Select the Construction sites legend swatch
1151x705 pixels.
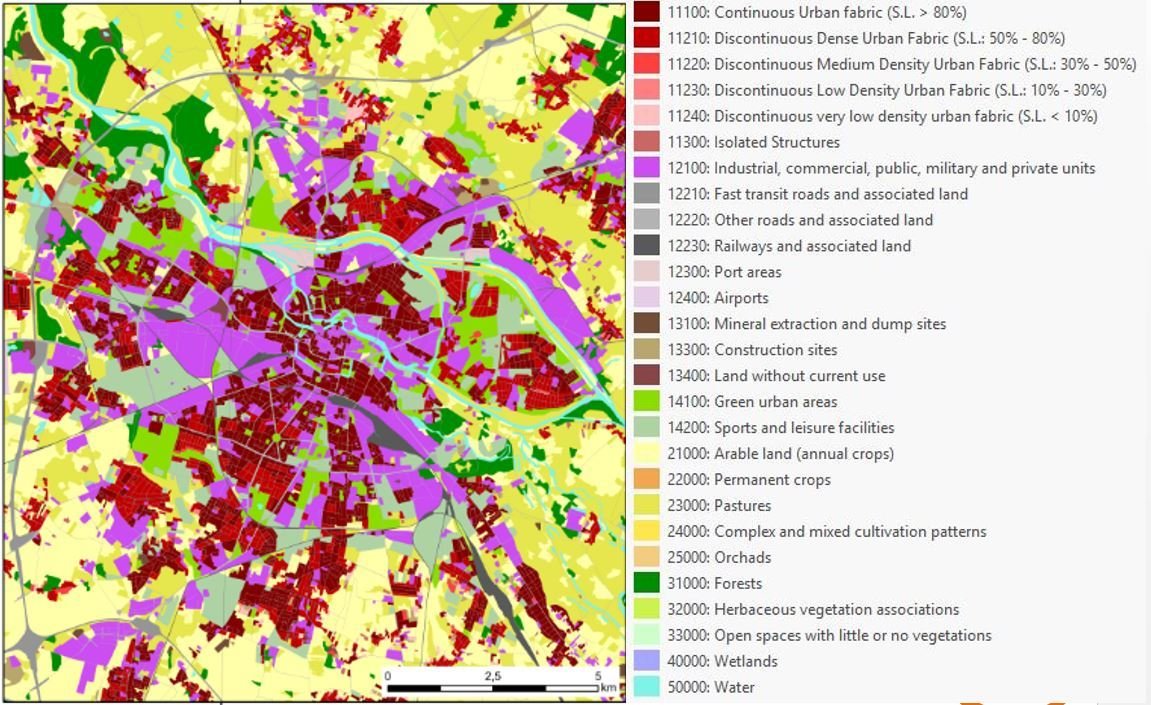(x=646, y=350)
